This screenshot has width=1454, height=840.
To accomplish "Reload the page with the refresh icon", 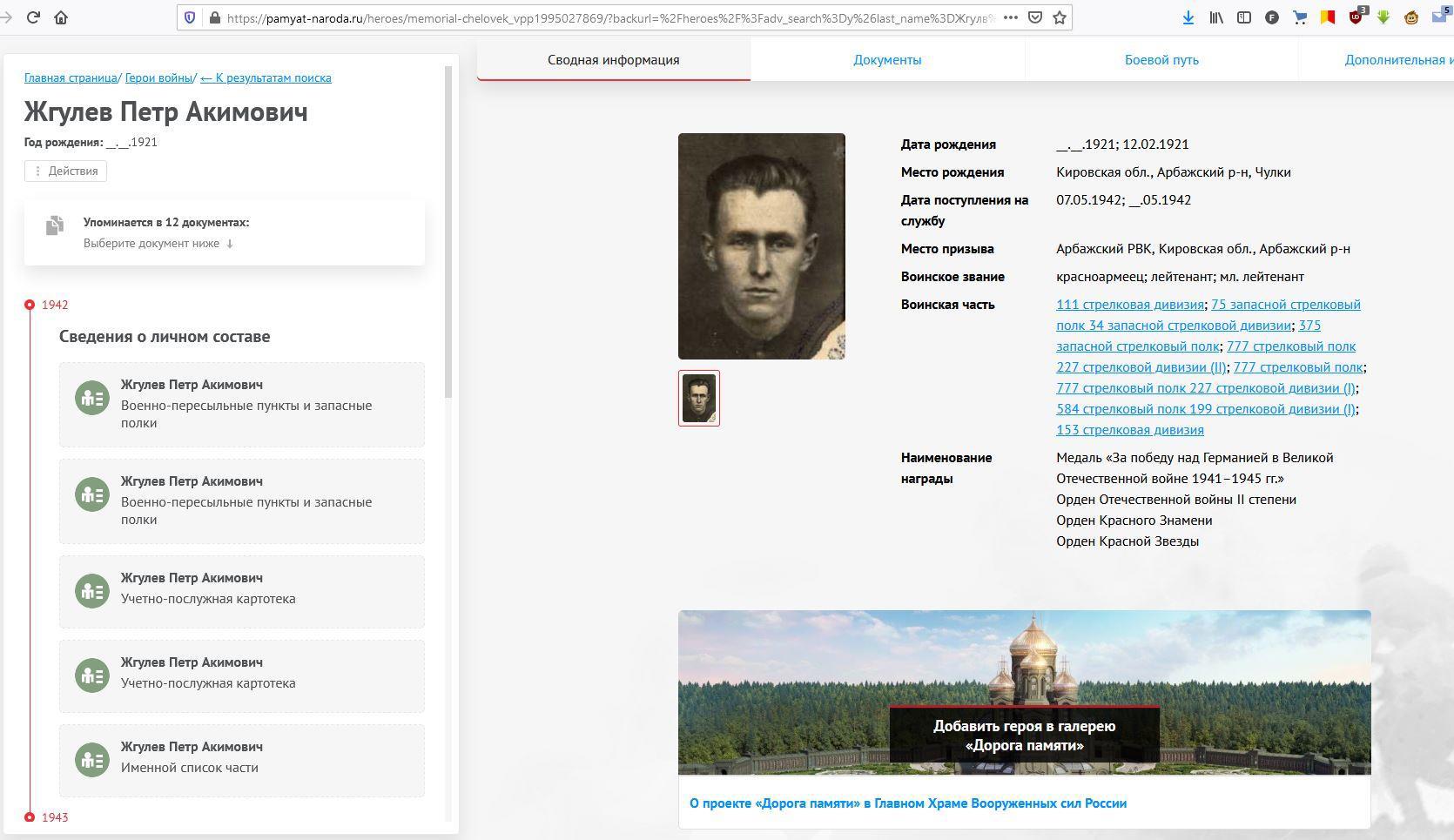I will (33, 17).
